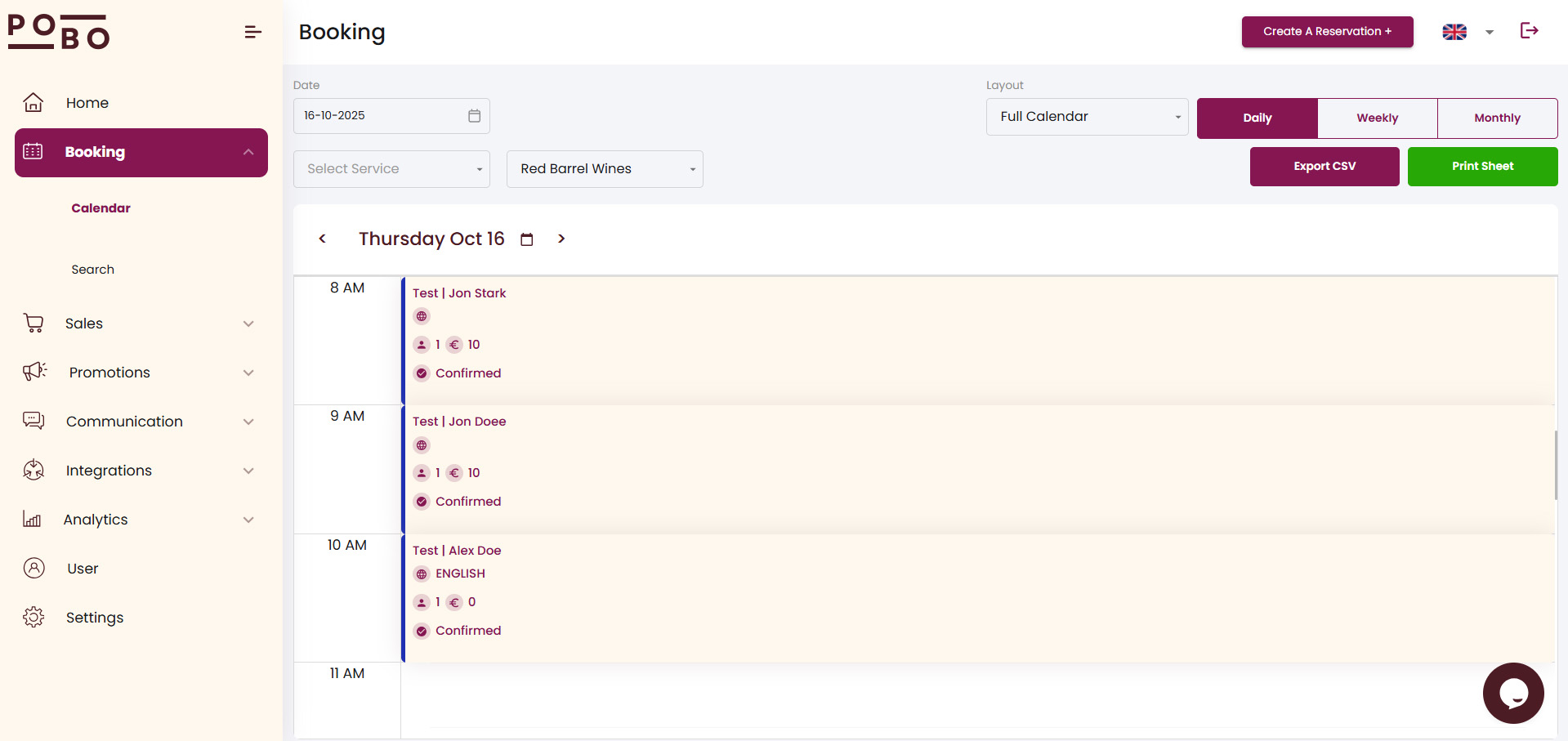Switch to the Monthly view
This screenshot has width=1568, height=741.
coord(1497,118)
